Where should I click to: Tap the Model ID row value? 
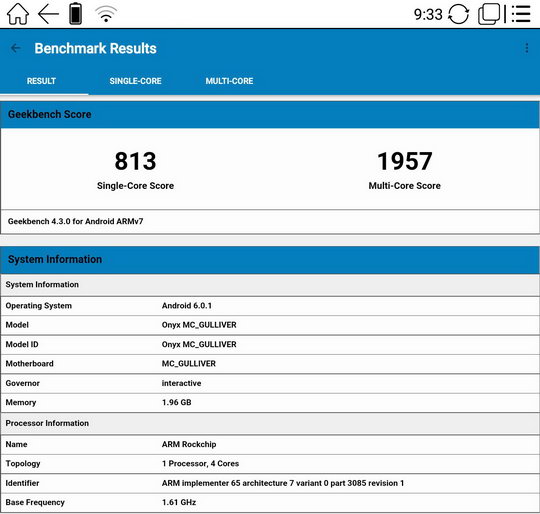click(x=199, y=345)
